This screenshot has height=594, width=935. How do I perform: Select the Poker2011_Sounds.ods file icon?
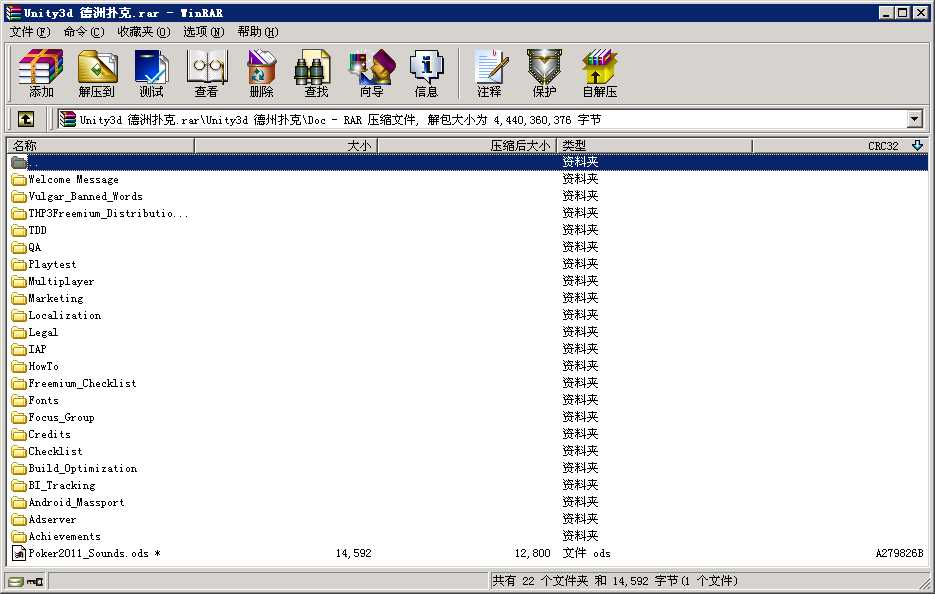pos(19,553)
